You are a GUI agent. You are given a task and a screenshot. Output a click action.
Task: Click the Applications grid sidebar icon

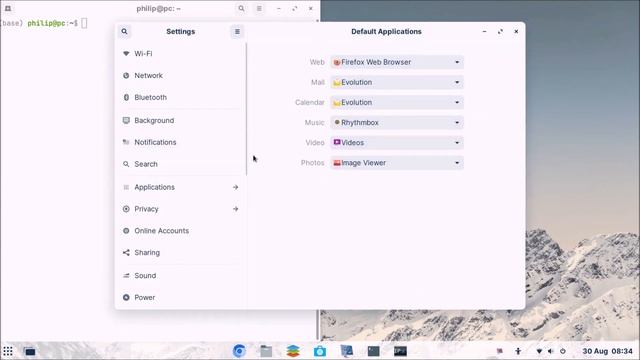click(126, 187)
